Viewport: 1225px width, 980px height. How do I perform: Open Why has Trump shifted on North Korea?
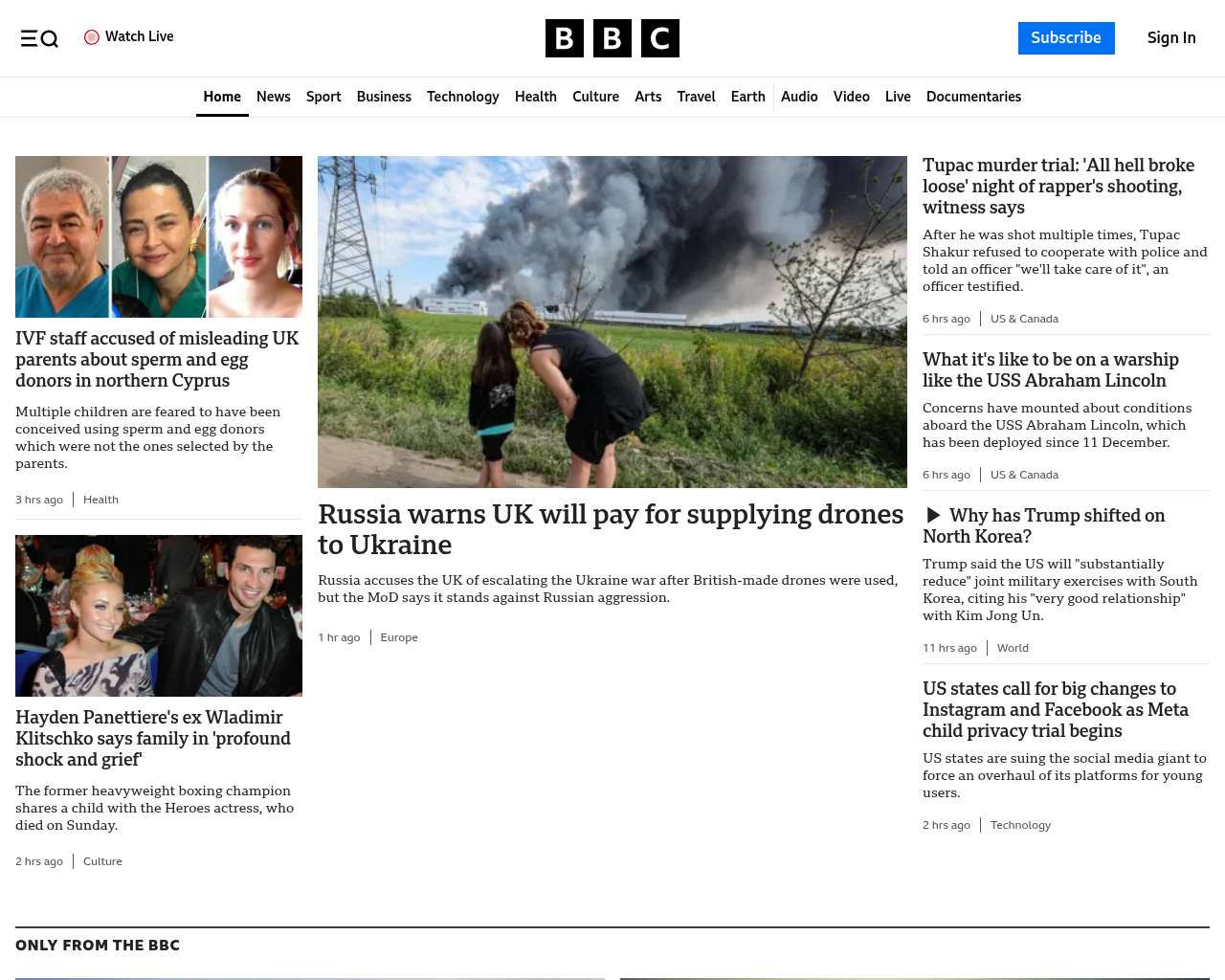[1044, 525]
